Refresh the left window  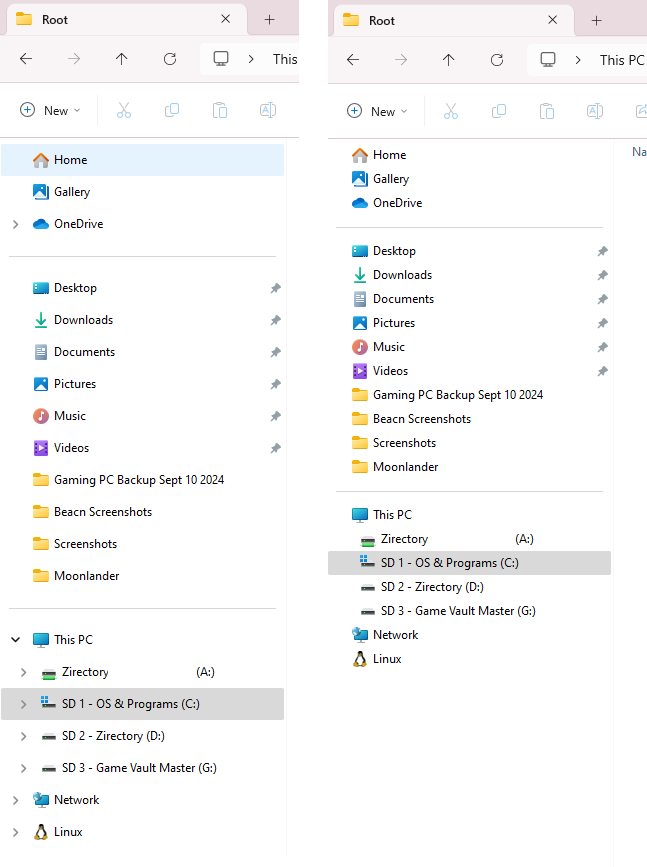[170, 59]
